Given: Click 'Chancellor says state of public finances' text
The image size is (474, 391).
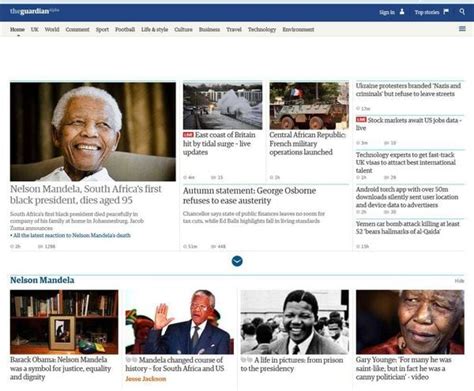Looking at the screenshot, I should point(254,217).
